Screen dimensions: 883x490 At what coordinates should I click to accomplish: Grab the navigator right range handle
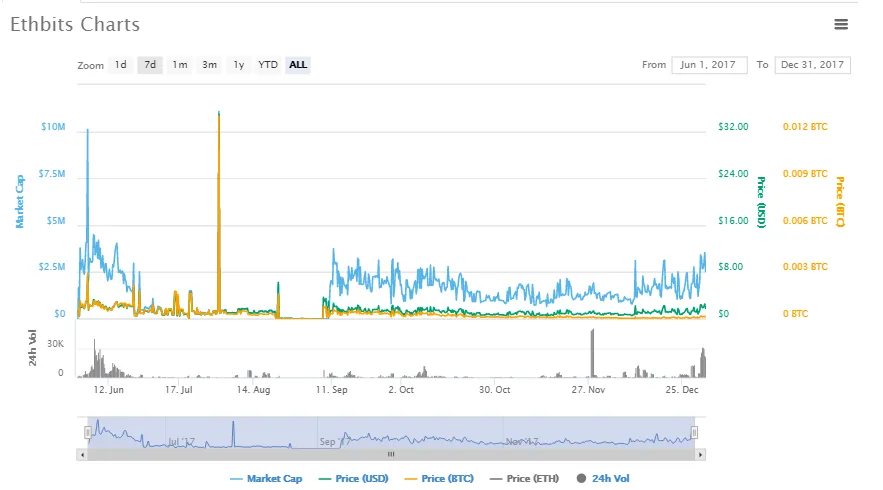694,433
